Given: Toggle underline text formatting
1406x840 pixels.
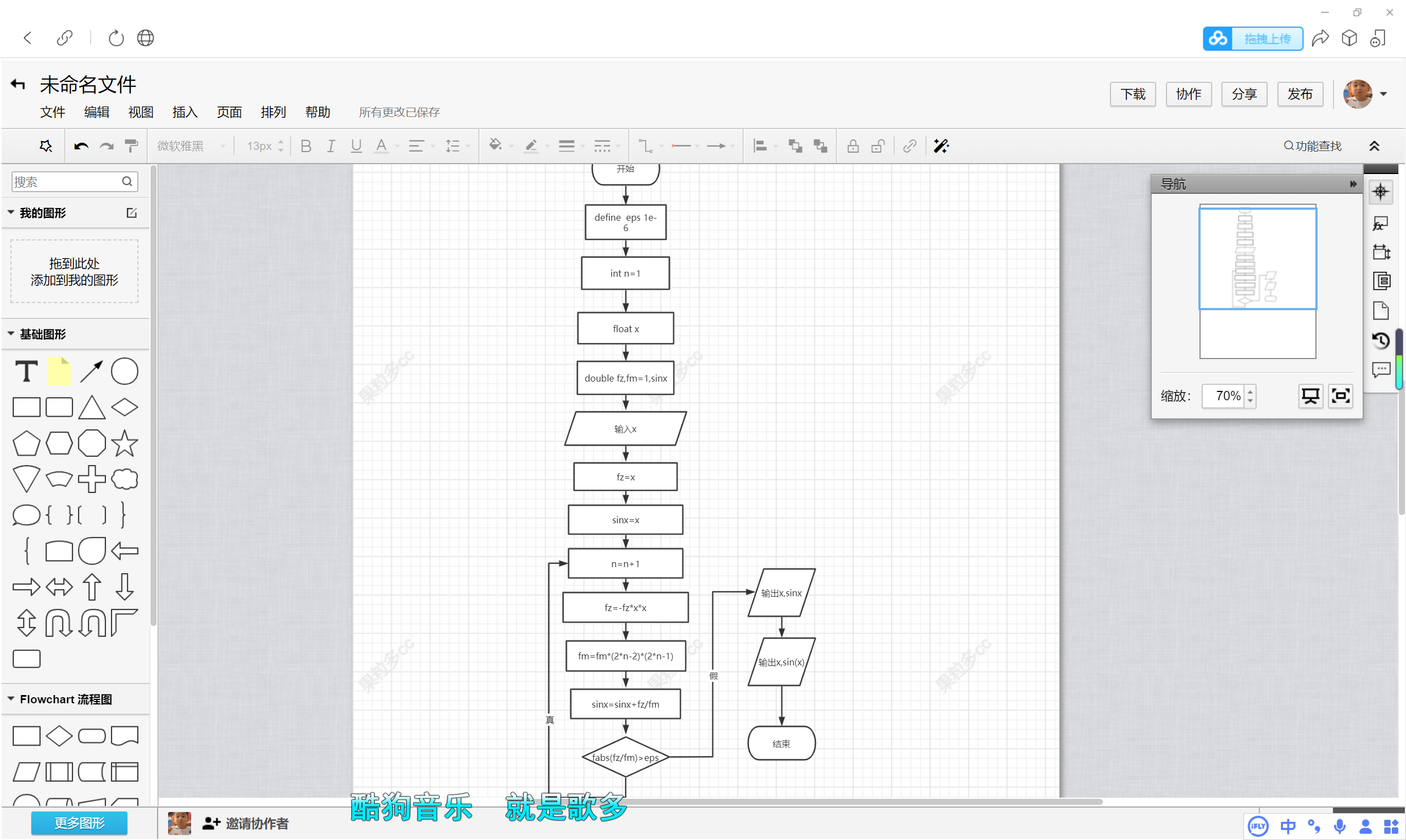Looking at the screenshot, I should coord(355,146).
